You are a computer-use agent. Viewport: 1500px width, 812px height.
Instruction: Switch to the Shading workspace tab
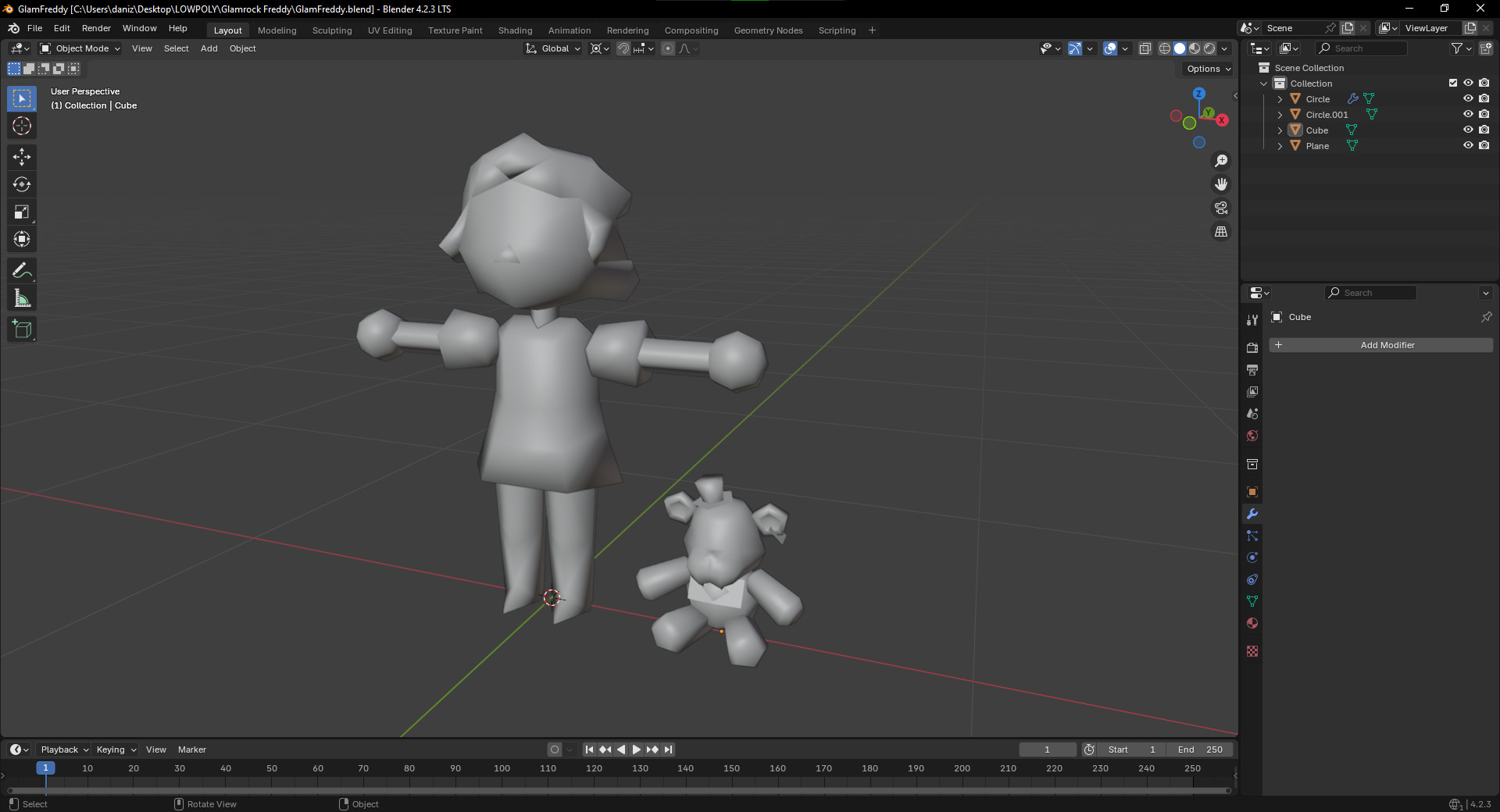point(515,30)
